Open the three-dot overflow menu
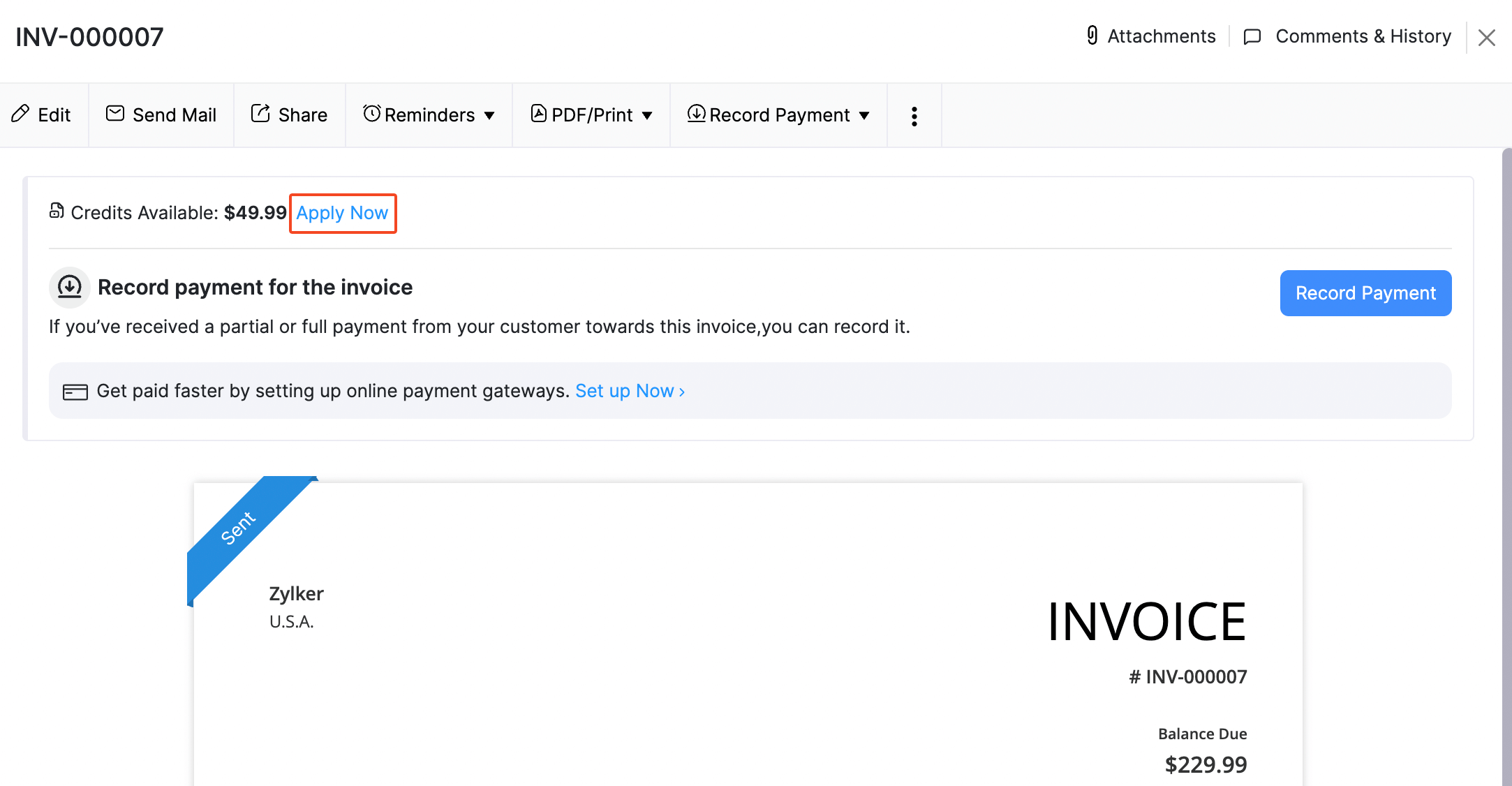This screenshot has width=1512, height=786. [914, 114]
